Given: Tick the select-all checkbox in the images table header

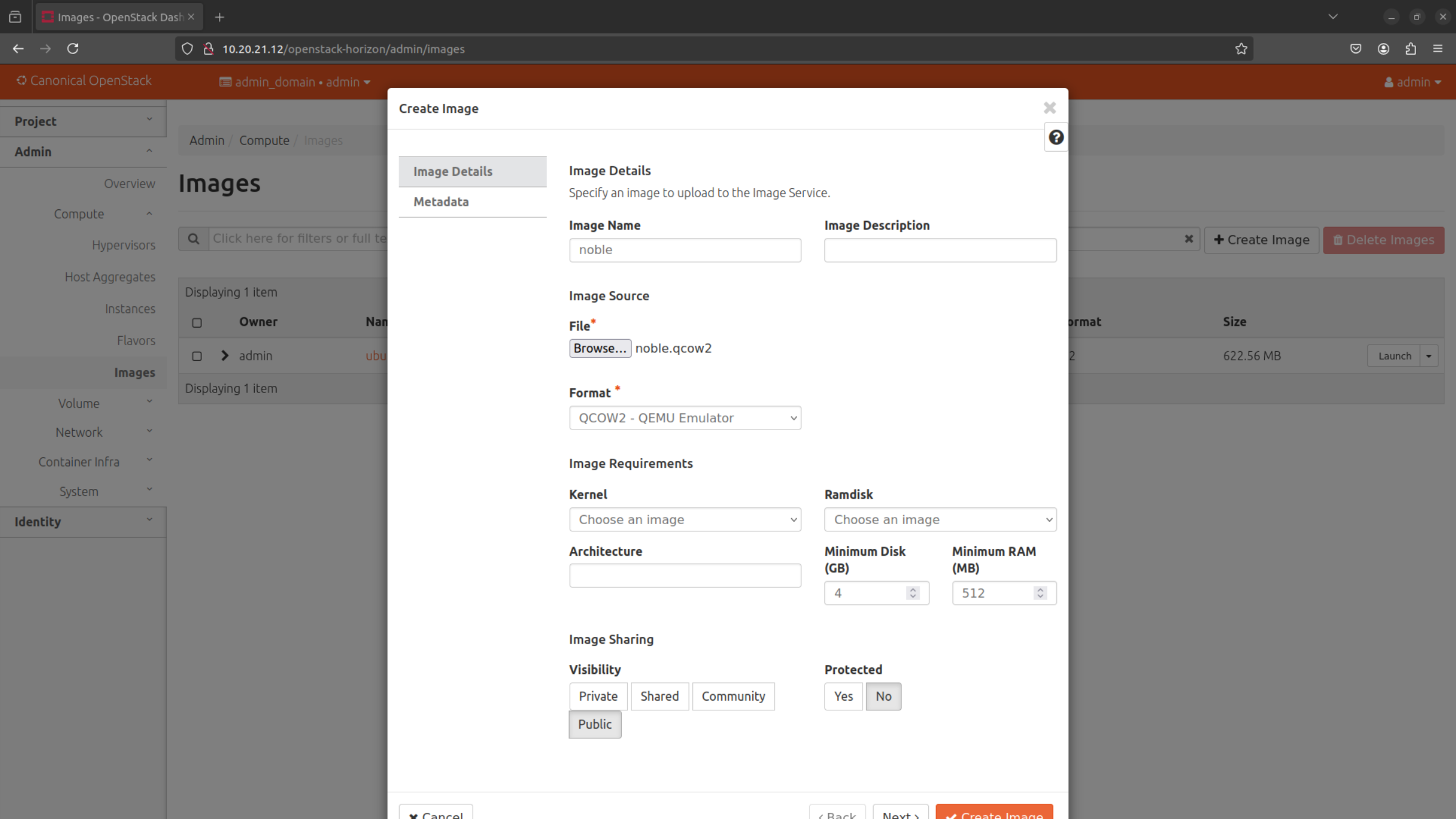Looking at the screenshot, I should [x=197, y=323].
